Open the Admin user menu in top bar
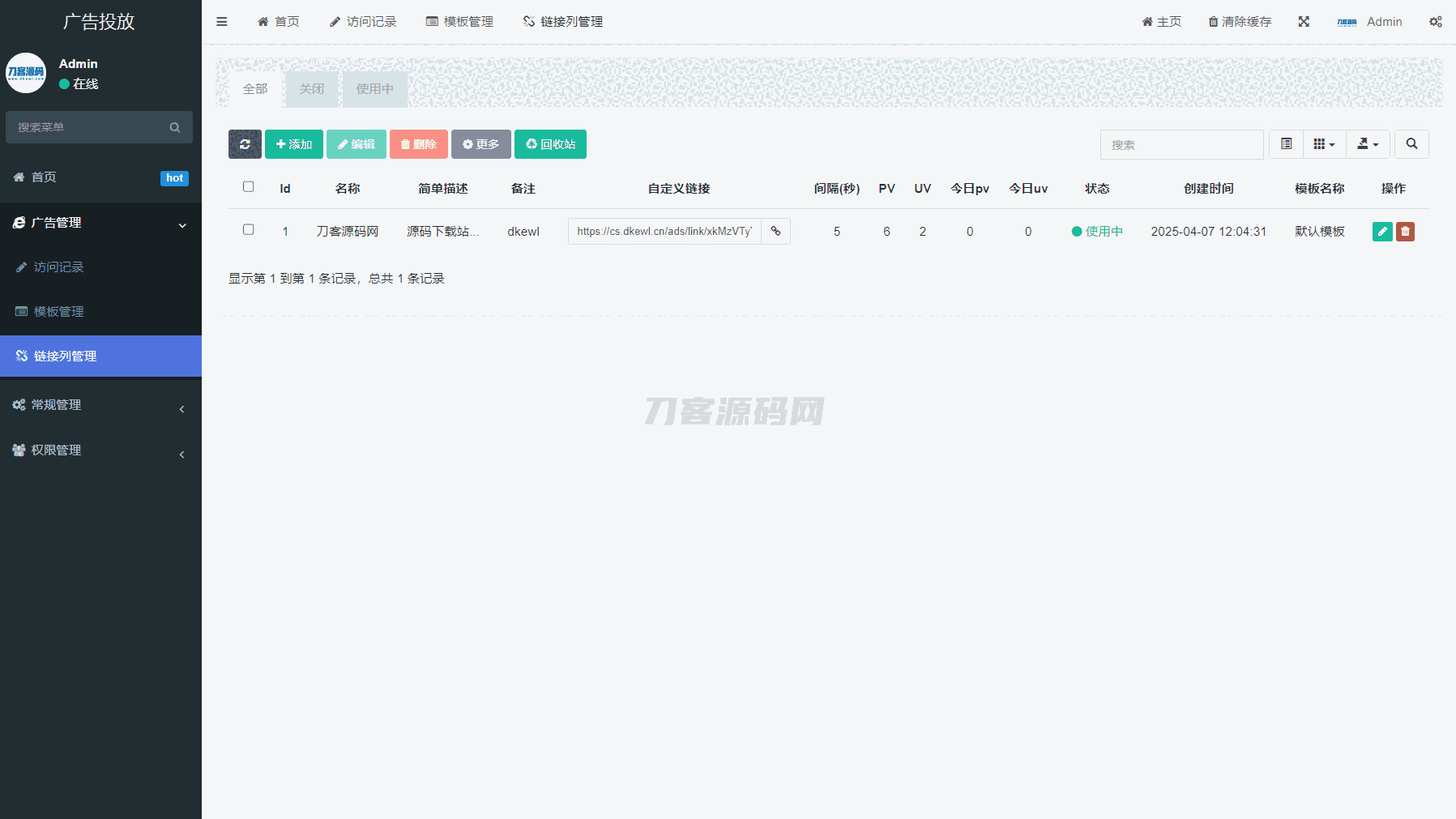 [x=1370, y=22]
